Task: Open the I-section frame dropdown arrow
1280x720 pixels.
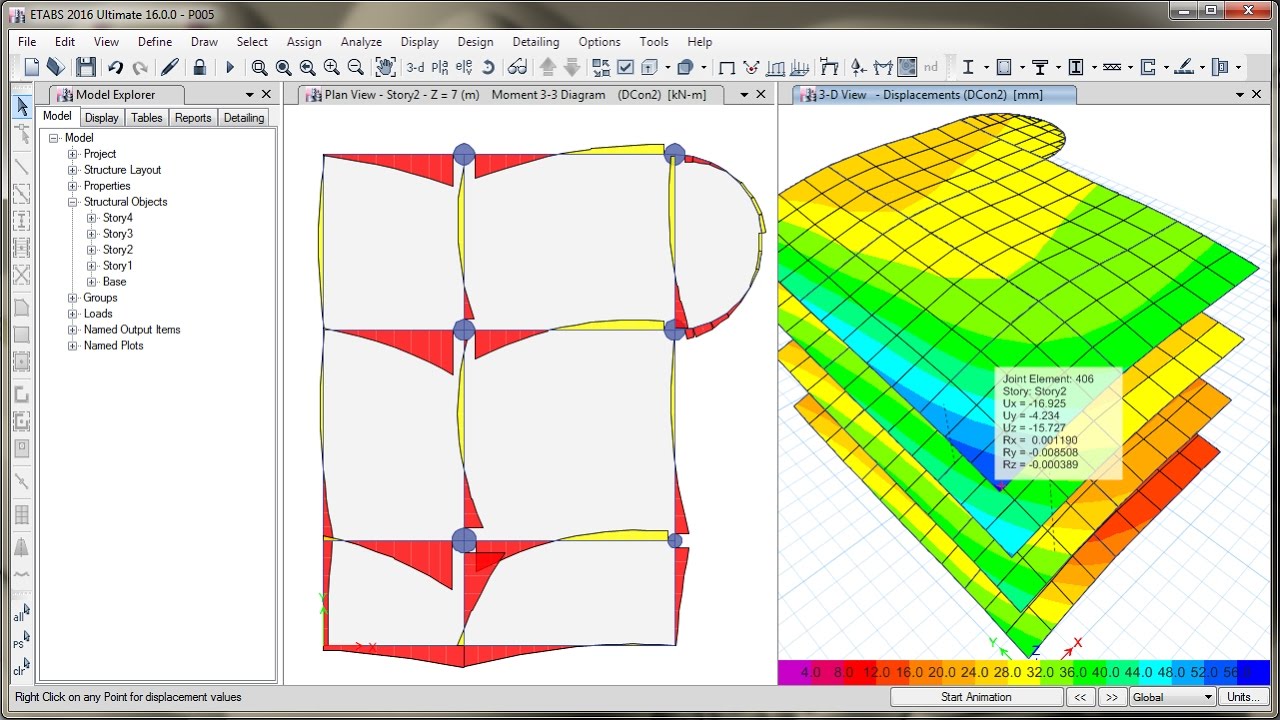Action: pyautogui.click(x=985, y=67)
